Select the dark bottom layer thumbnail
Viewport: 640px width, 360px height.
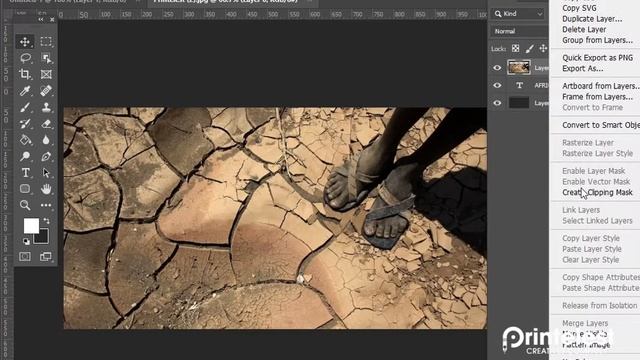(519, 103)
